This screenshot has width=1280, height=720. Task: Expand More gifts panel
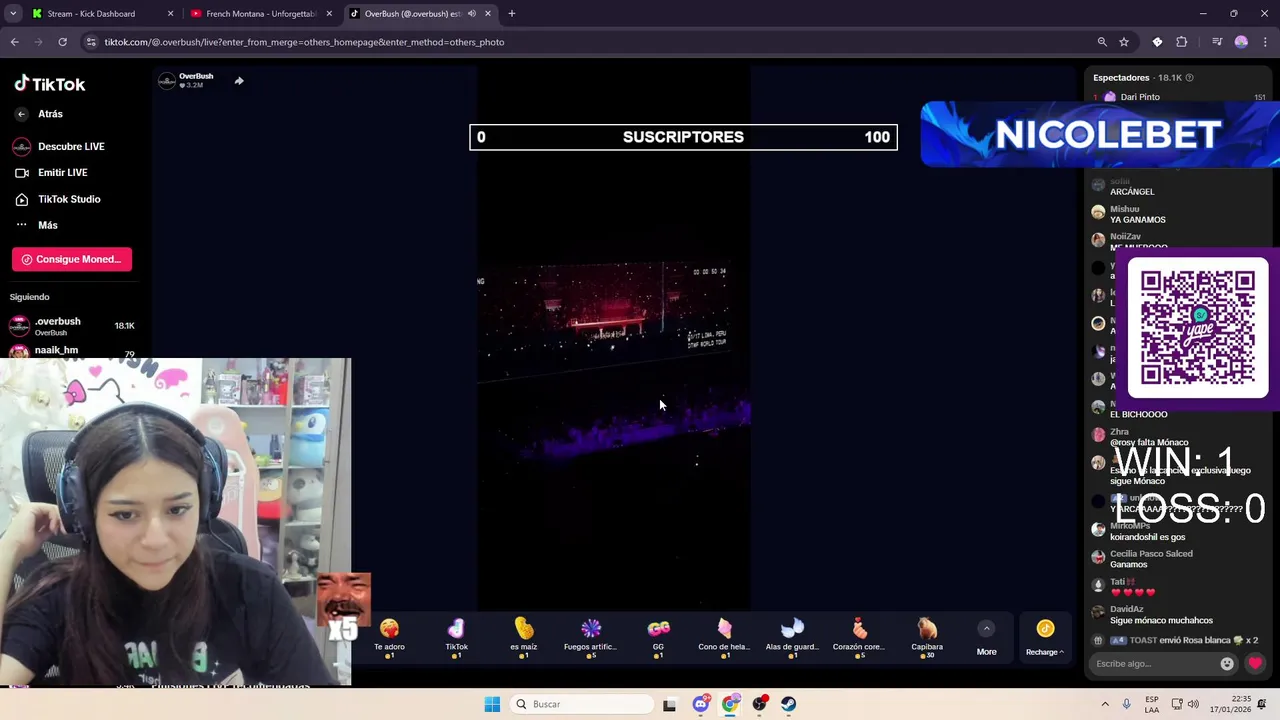[986, 637]
